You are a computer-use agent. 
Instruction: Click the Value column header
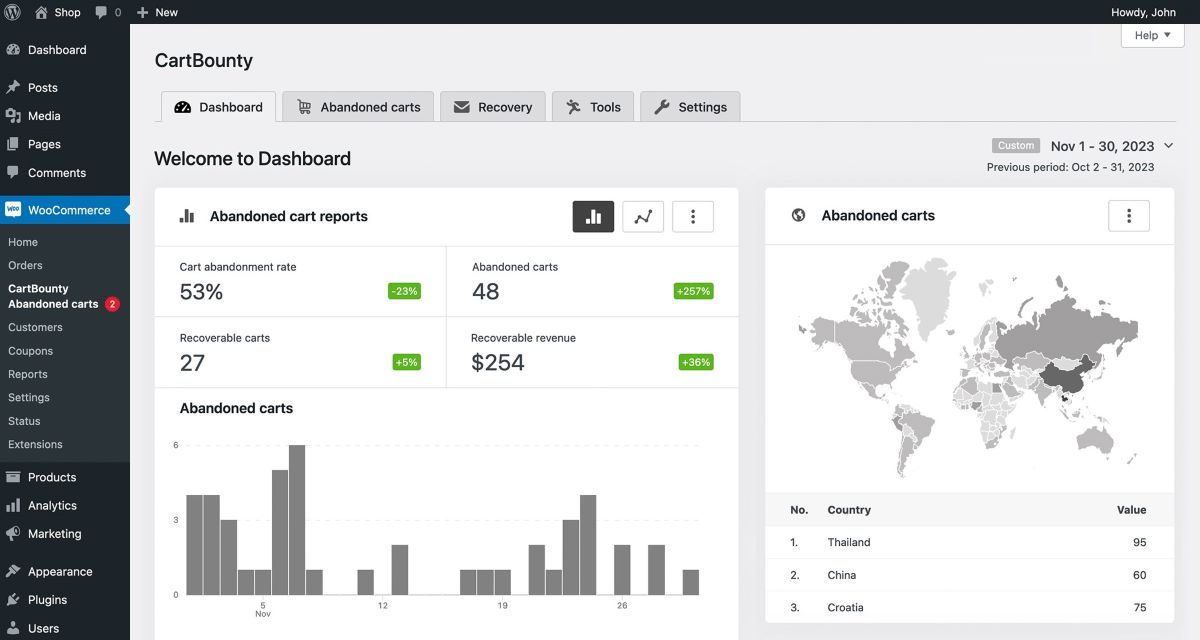[1131, 510]
